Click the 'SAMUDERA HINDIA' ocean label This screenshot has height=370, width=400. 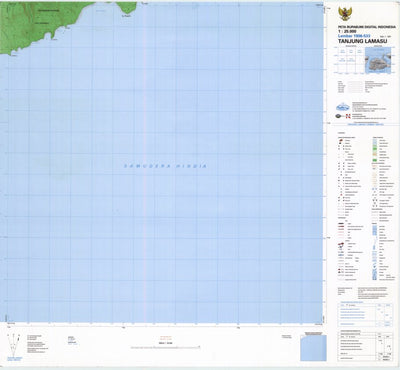coord(165,166)
